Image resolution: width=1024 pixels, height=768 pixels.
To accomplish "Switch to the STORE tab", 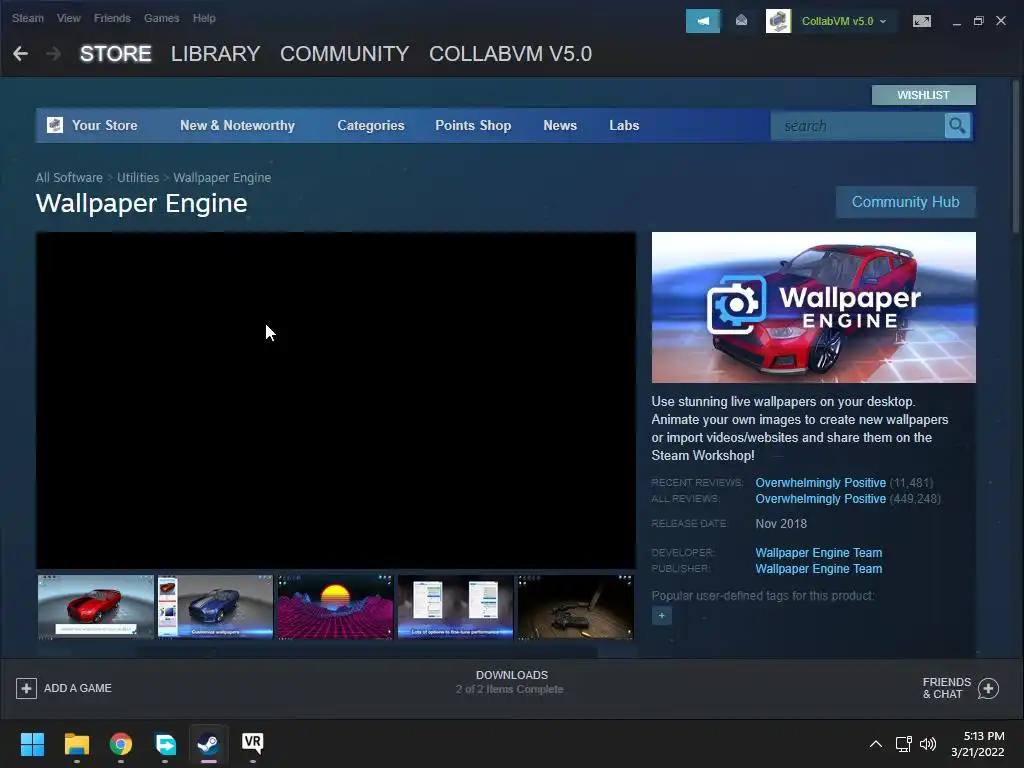I will (x=116, y=54).
